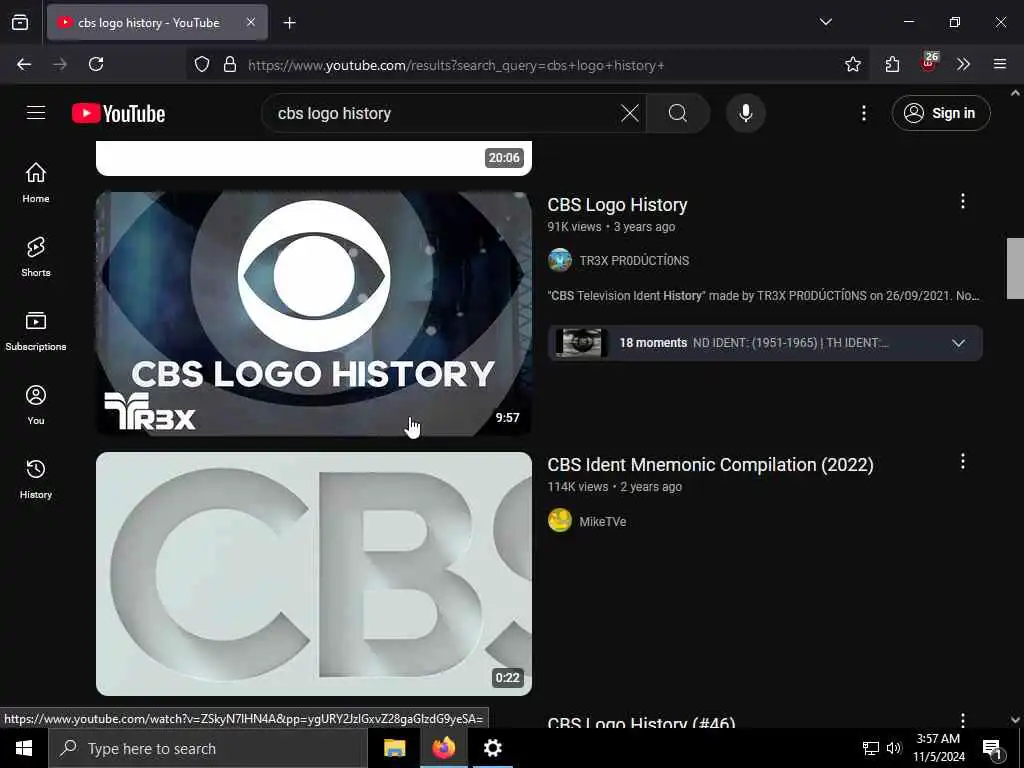The width and height of the screenshot is (1024, 768).
Task: Open the CBS Logo History title link
Action: pyautogui.click(x=617, y=205)
